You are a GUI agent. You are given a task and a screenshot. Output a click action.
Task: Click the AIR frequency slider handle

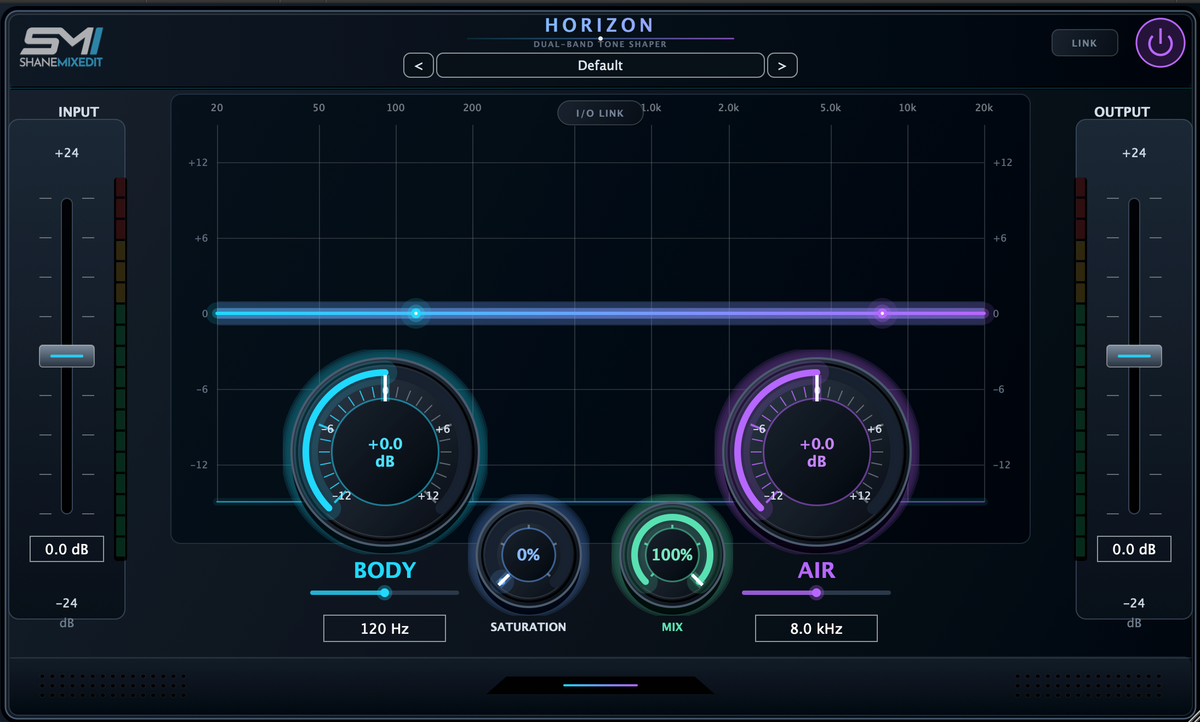(816, 593)
